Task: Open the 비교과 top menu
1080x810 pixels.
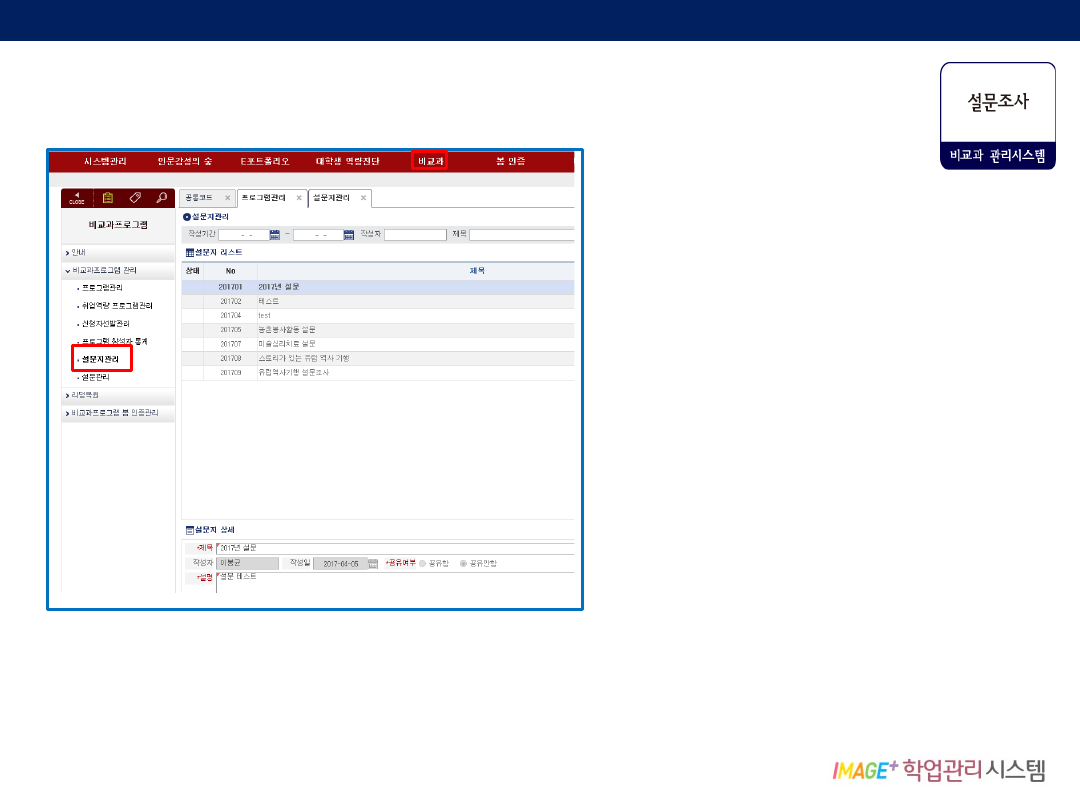Action: [x=429, y=161]
